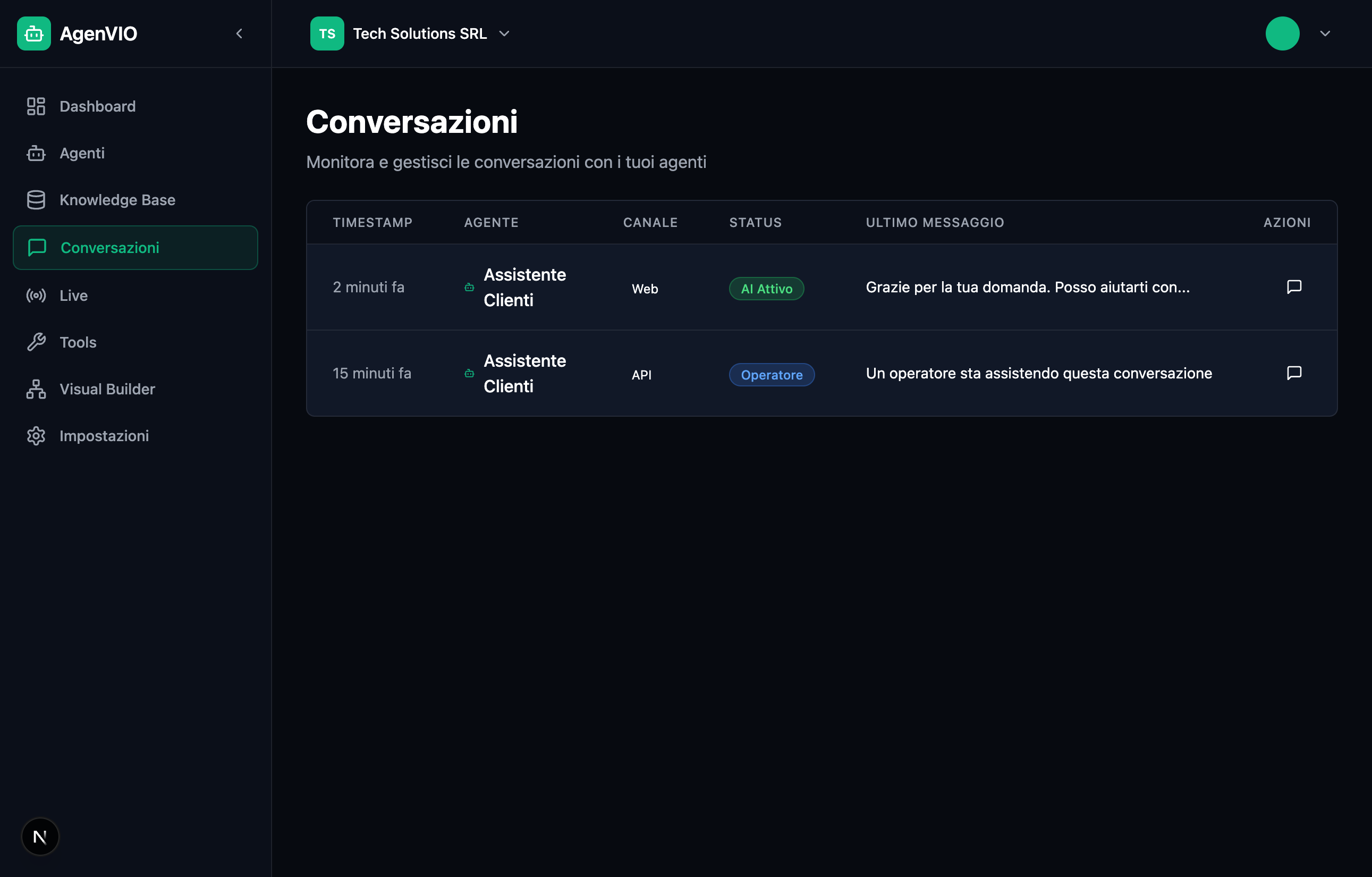
Task: Click the AgenVIO robot logo icon
Action: (33, 33)
